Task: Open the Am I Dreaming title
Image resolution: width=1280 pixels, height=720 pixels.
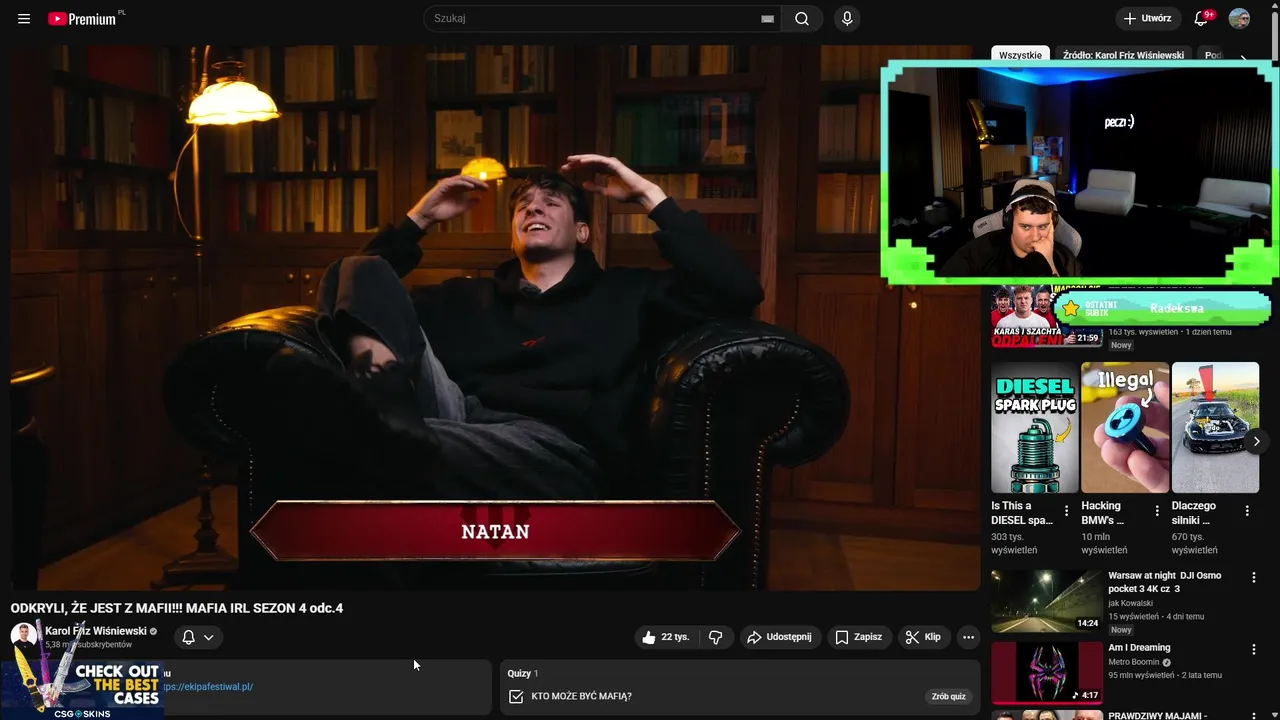Action: coord(1139,647)
